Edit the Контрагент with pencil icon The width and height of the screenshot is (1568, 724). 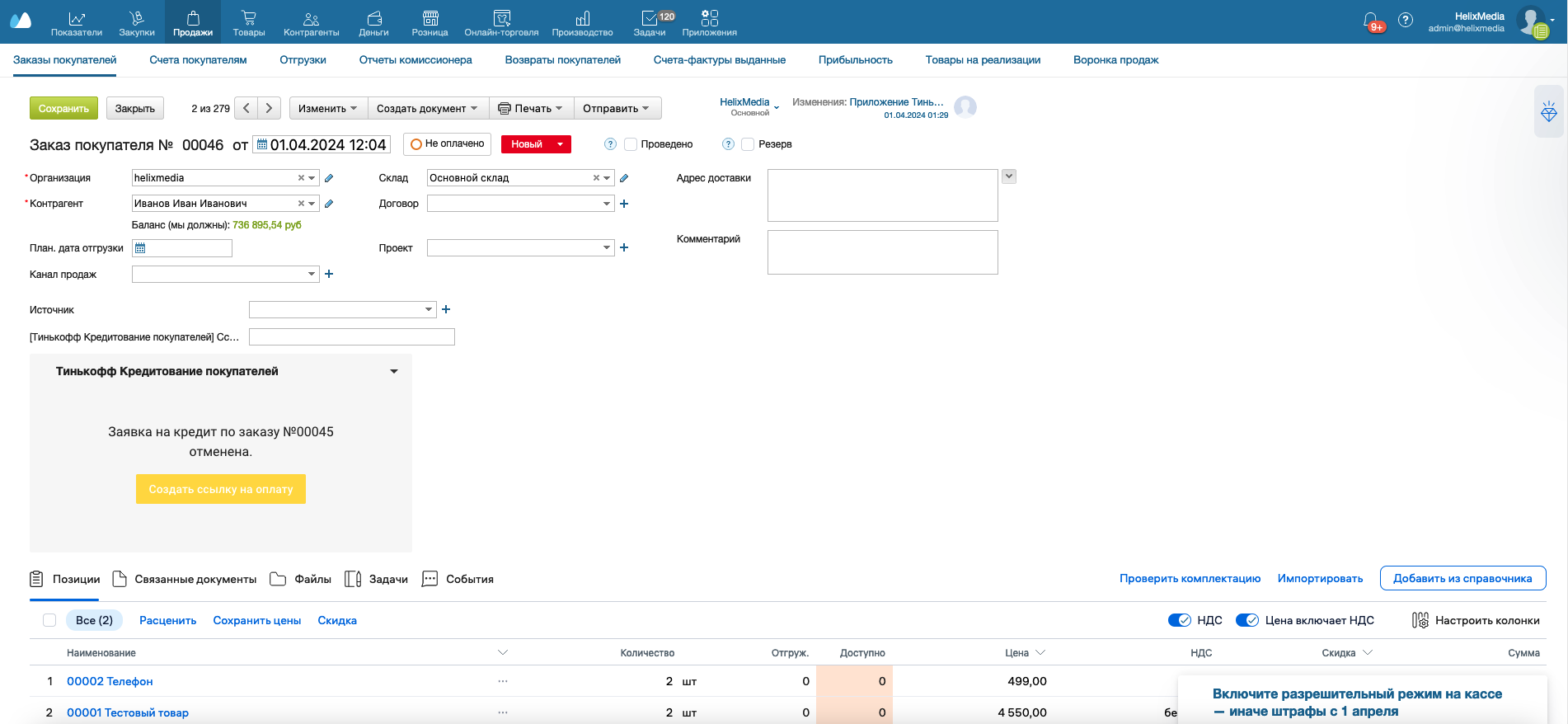329,204
